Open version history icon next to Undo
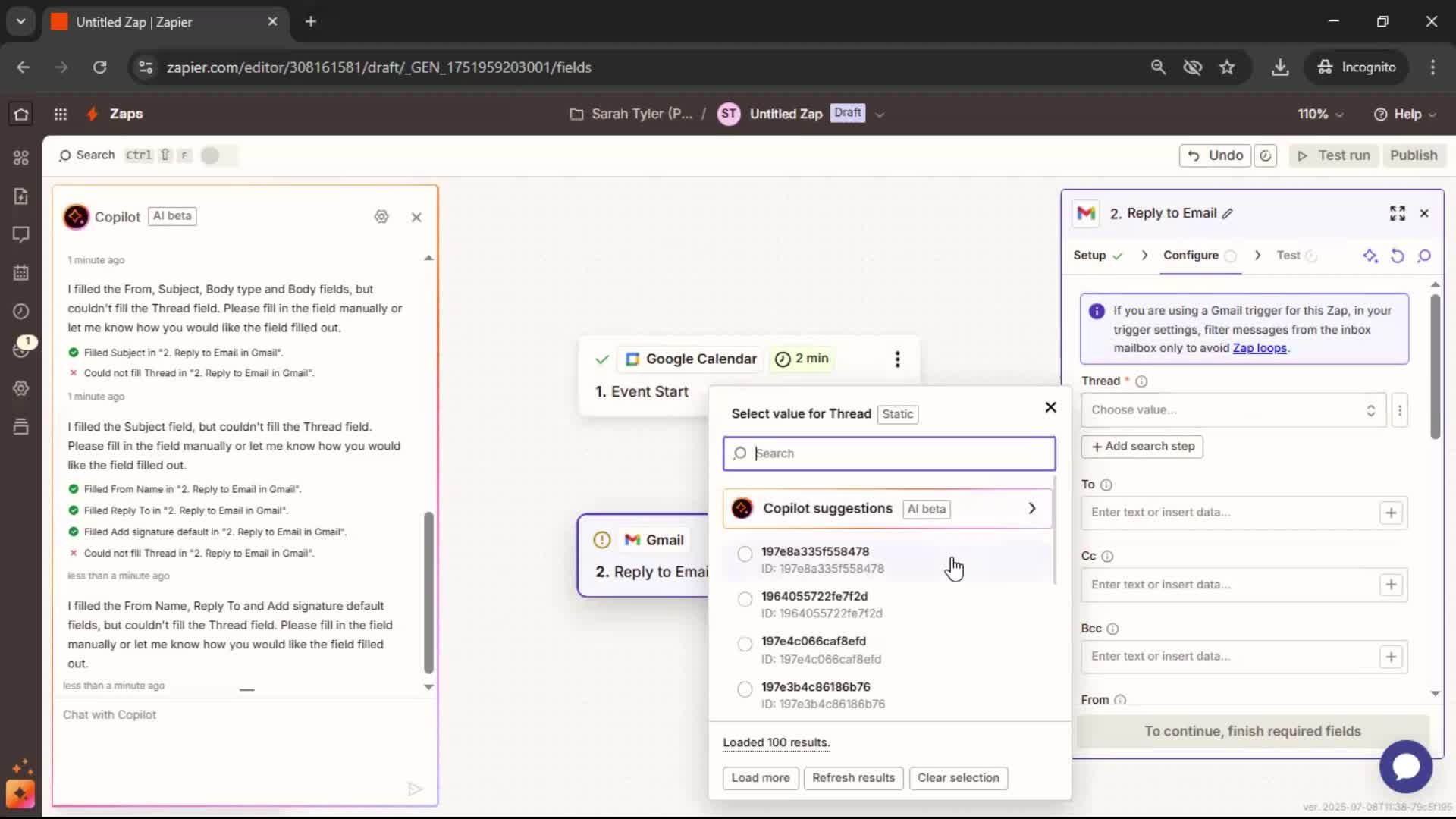 coord(1266,155)
